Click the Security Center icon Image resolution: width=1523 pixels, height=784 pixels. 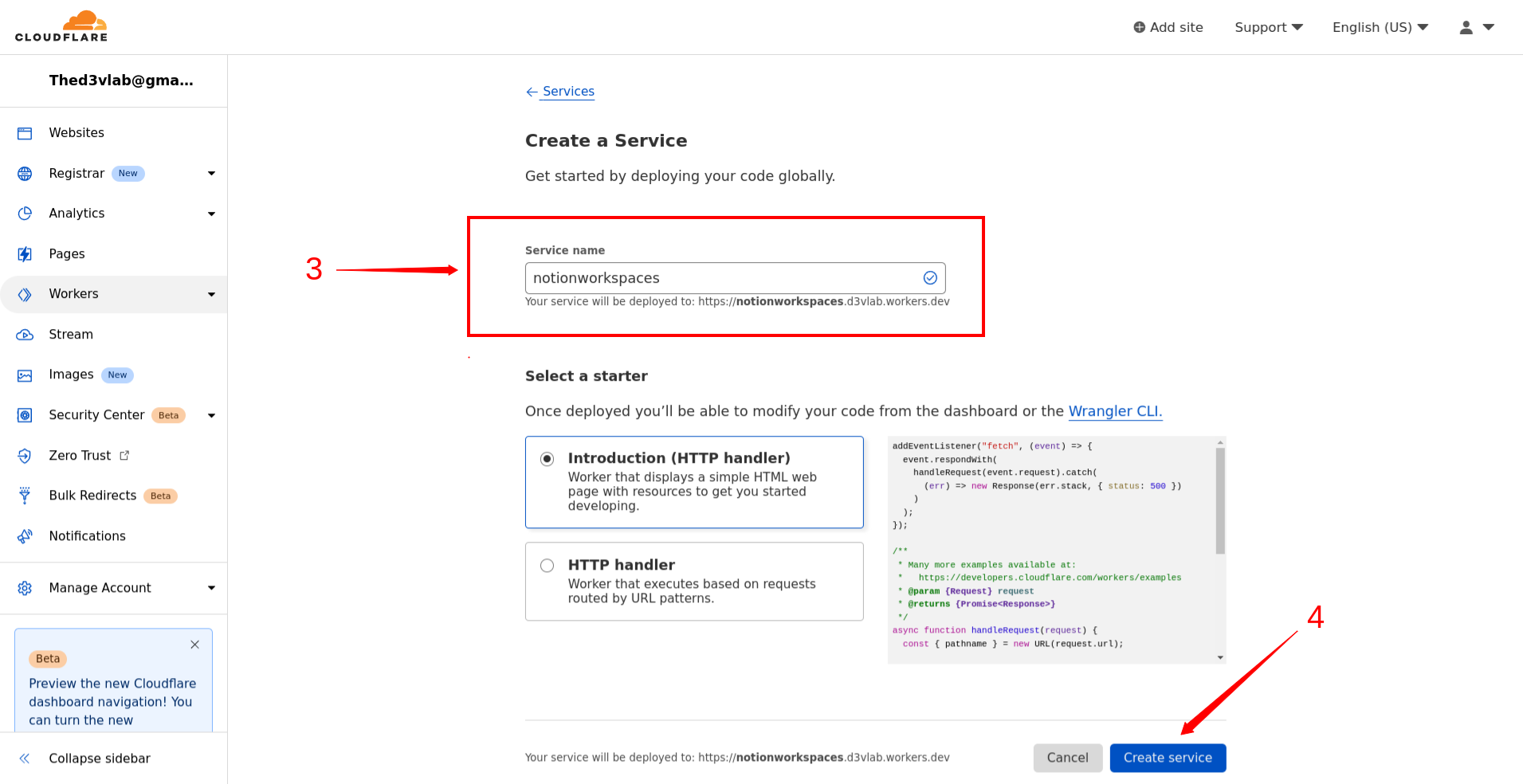[25, 415]
